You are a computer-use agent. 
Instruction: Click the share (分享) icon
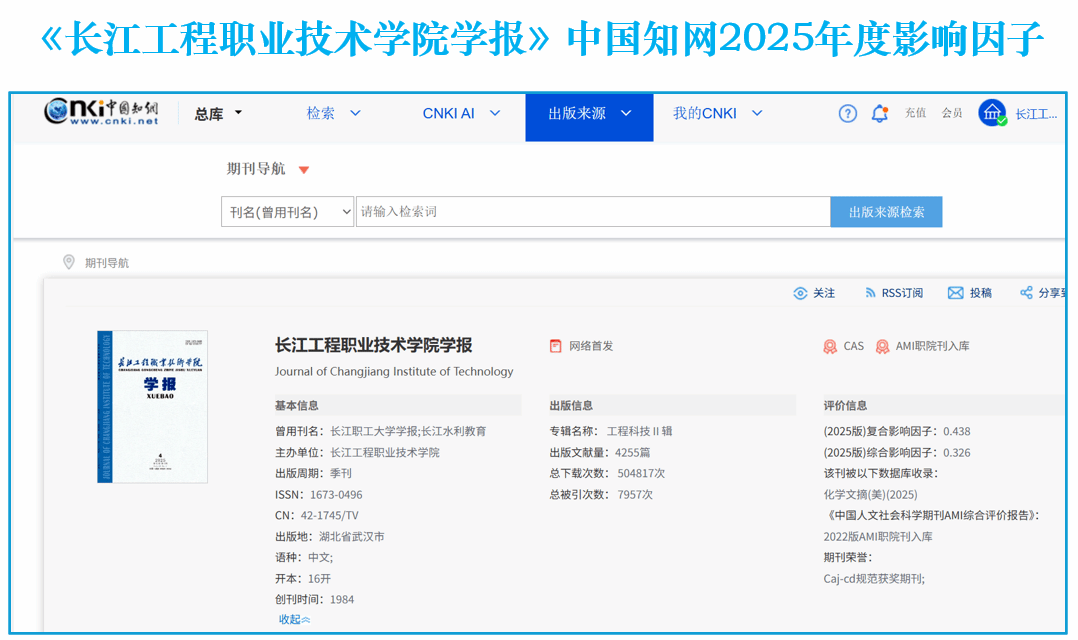pyautogui.click(x=1026, y=293)
